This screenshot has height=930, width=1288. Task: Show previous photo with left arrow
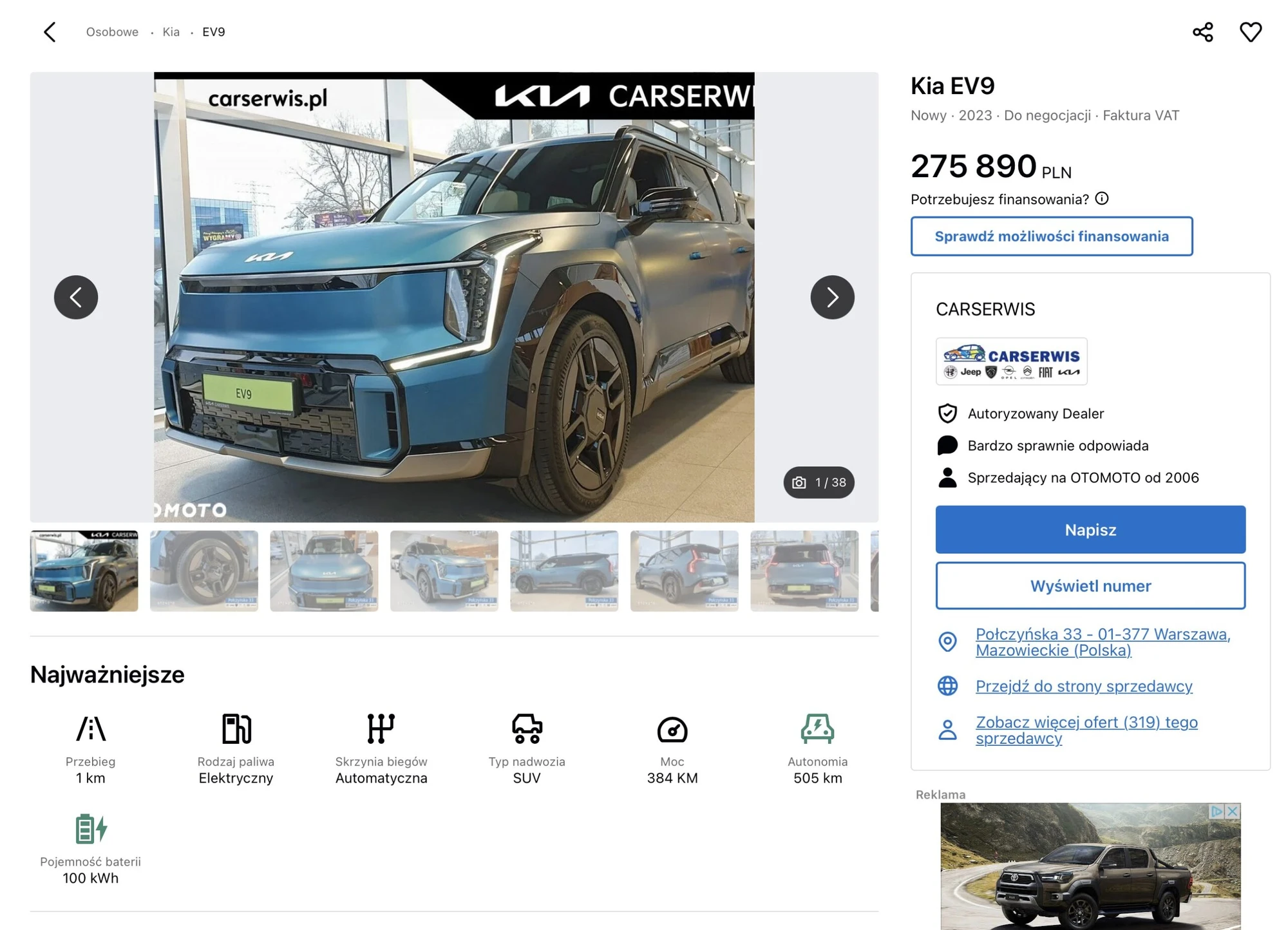click(x=76, y=297)
